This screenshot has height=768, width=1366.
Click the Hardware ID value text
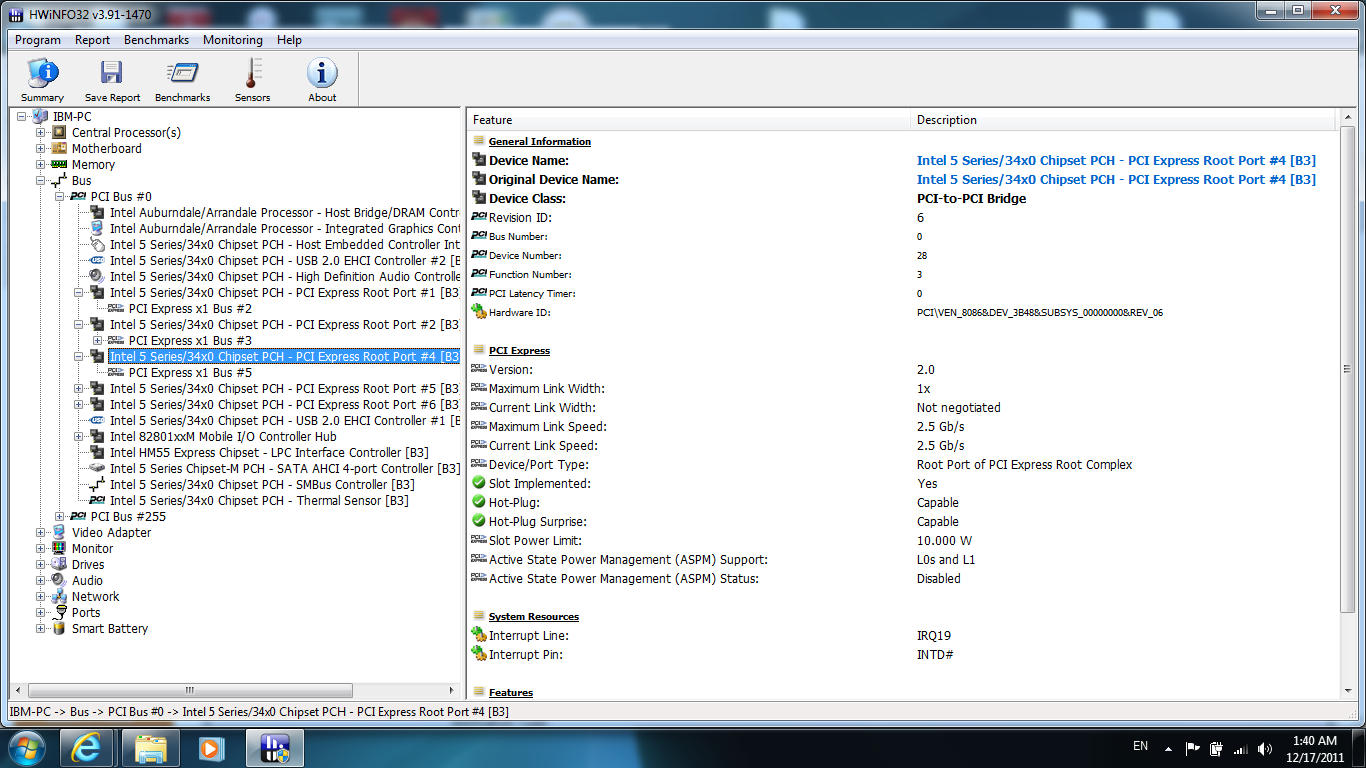(x=1040, y=312)
